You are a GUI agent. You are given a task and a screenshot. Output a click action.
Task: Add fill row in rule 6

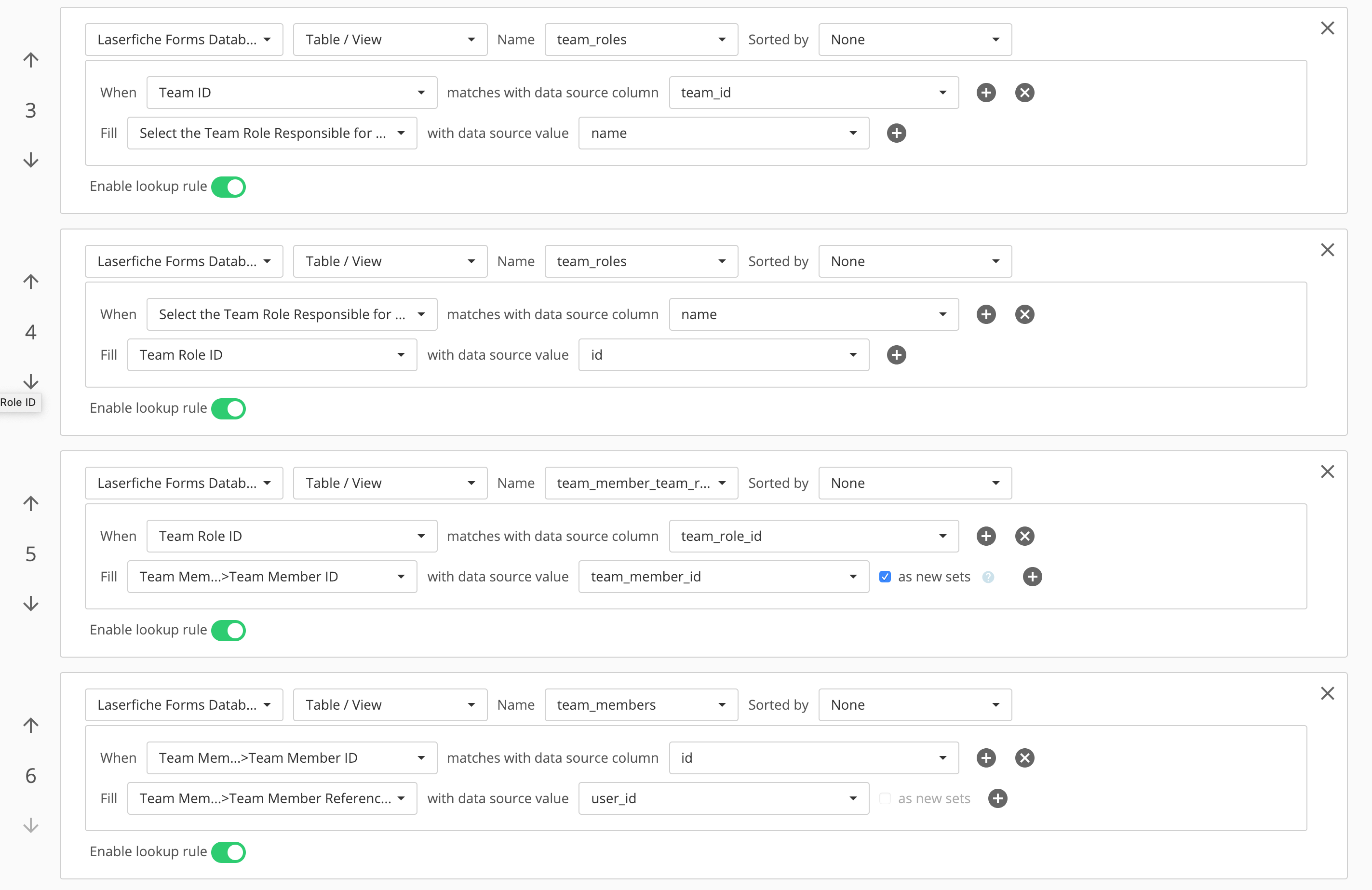pos(997,798)
